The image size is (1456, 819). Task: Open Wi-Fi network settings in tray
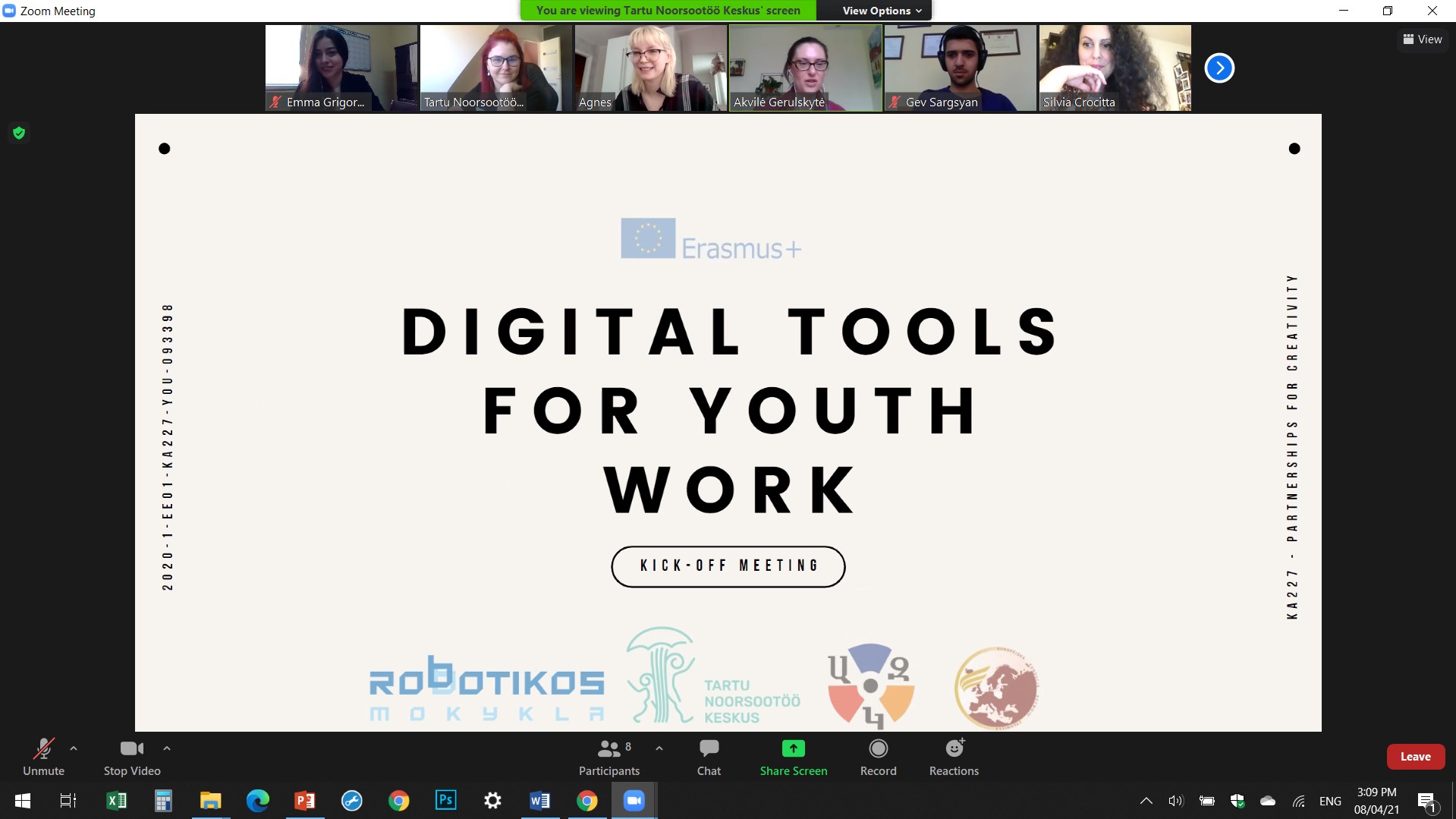(x=1299, y=801)
